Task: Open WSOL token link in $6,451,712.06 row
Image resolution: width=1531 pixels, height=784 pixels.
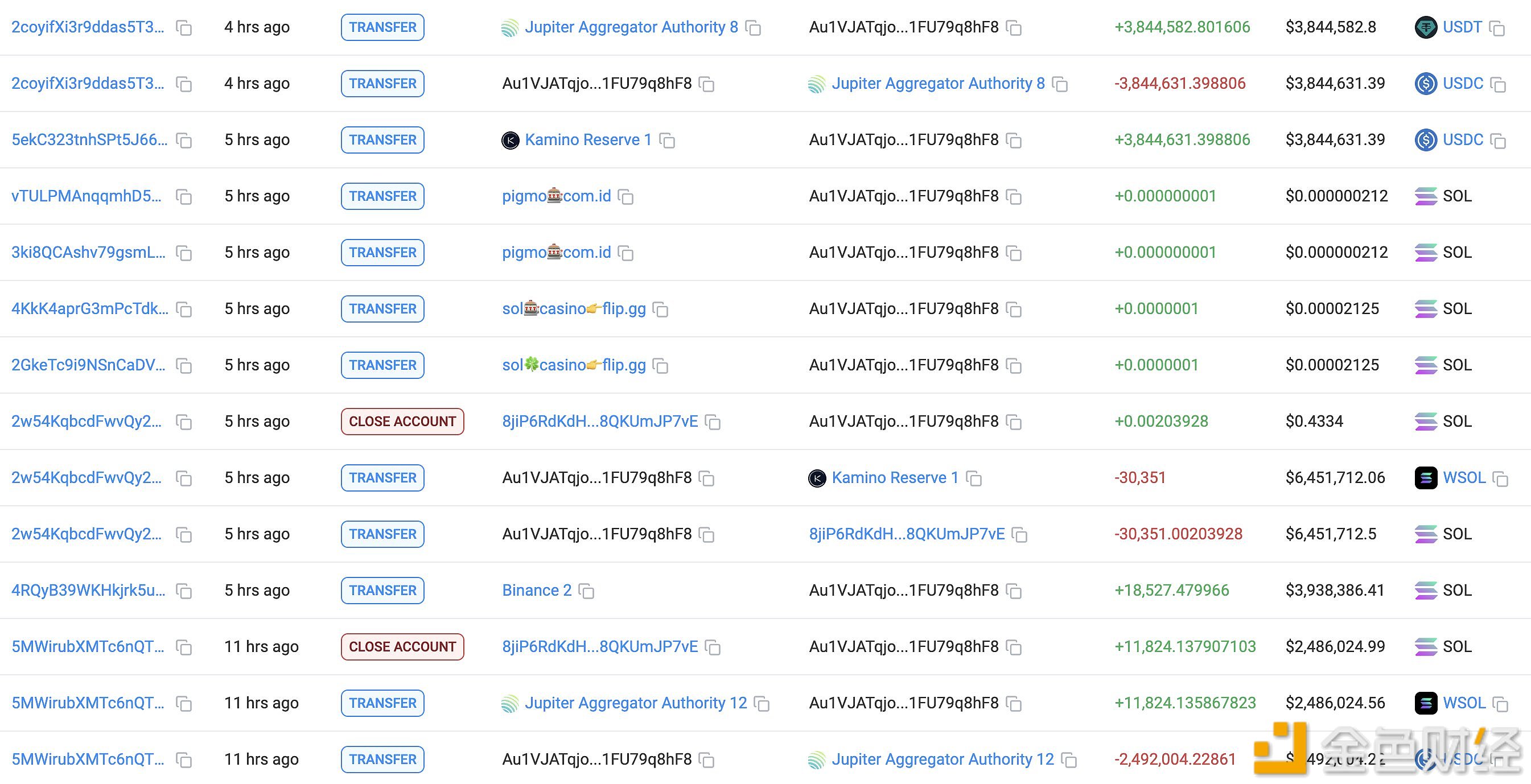Action: click(x=1464, y=477)
